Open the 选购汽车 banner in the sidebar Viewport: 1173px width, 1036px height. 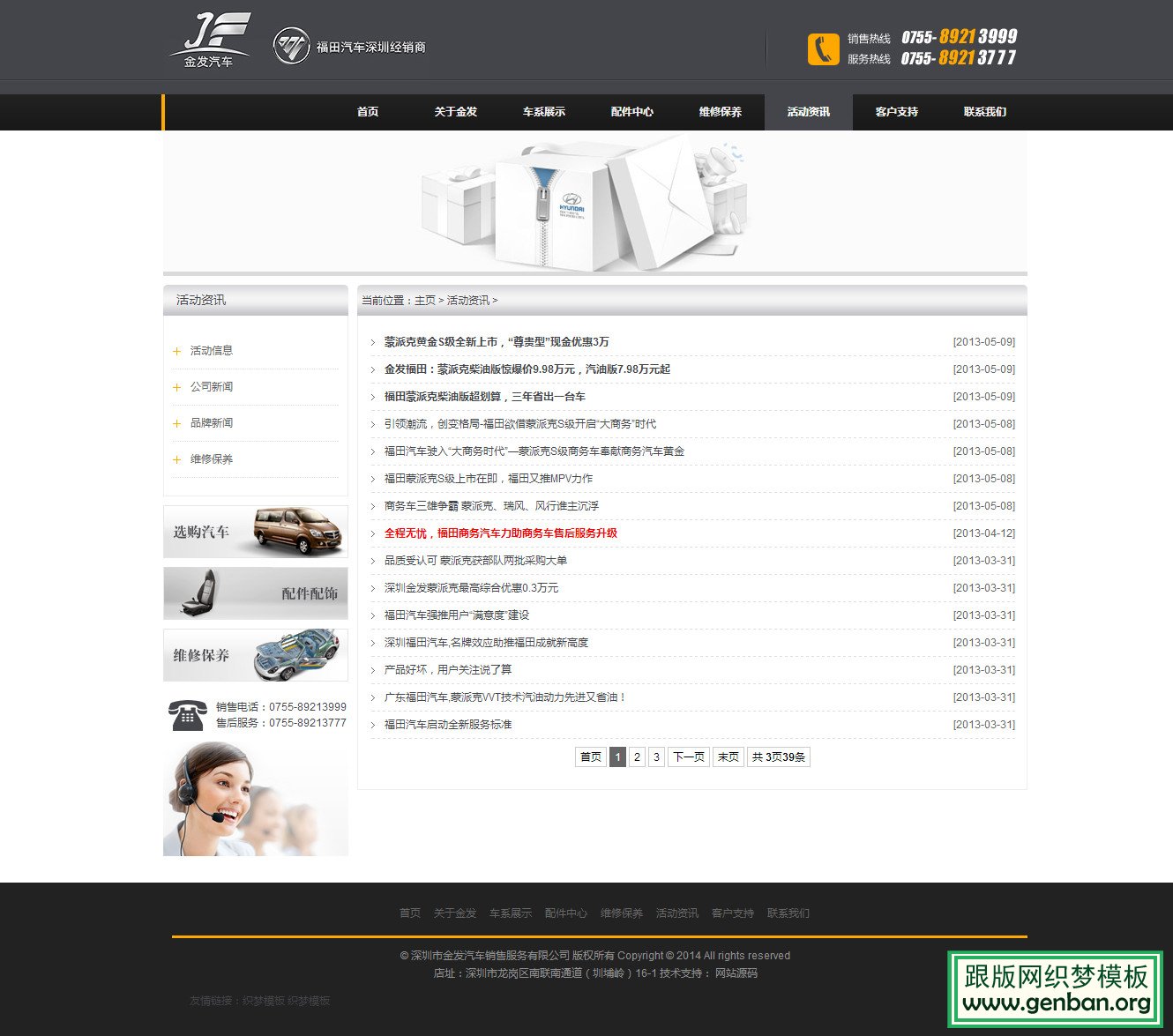click(x=255, y=531)
